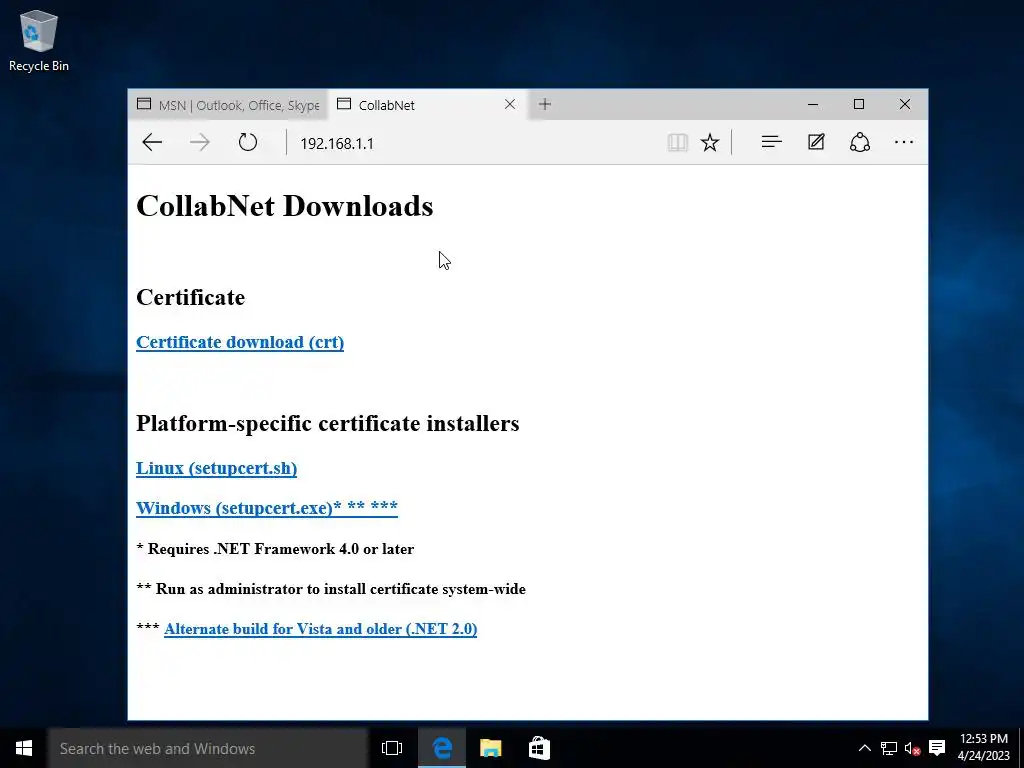The width and height of the screenshot is (1024, 768).
Task: Open a new tab with plus button
Action: point(545,104)
